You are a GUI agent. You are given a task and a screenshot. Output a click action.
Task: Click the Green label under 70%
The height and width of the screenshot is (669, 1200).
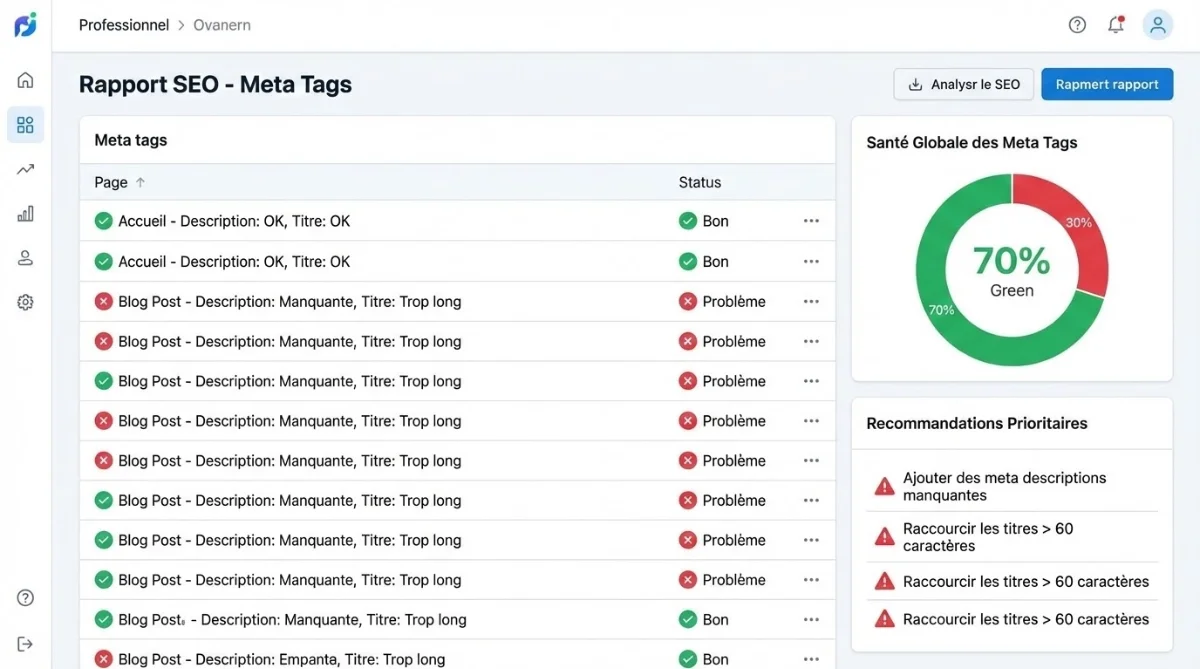[x=1012, y=291]
